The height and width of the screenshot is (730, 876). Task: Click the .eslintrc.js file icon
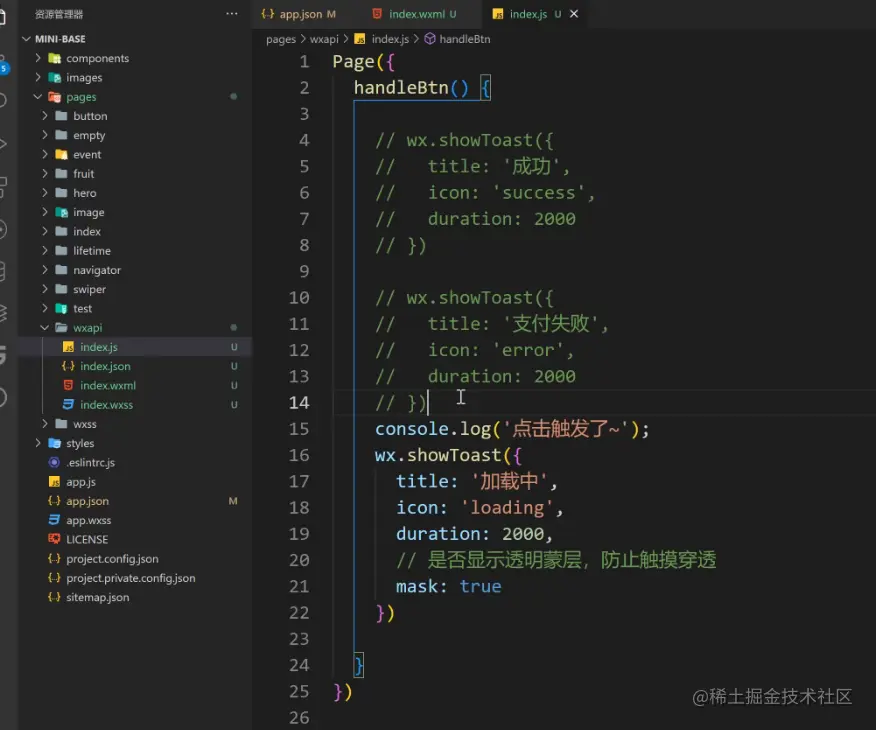tap(54, 462)
